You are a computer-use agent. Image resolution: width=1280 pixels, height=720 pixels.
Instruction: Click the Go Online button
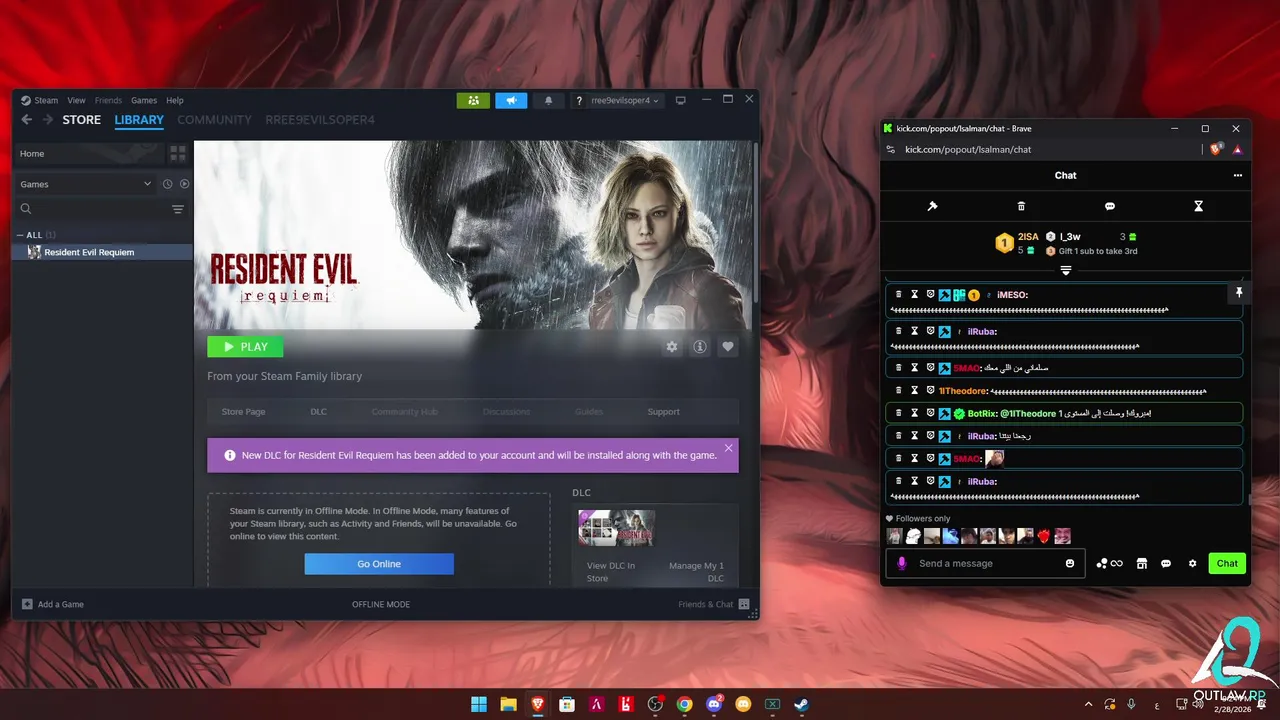379,564
